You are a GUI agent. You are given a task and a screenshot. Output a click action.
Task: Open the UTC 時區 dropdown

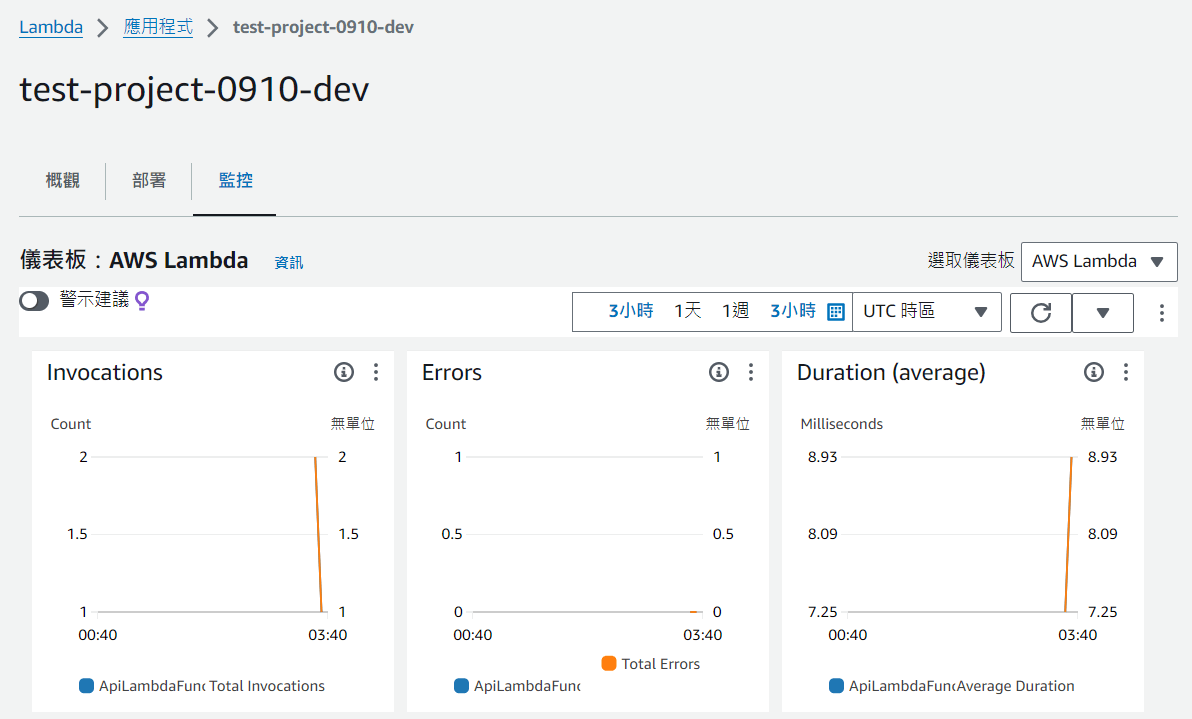[x=926, y=311]
